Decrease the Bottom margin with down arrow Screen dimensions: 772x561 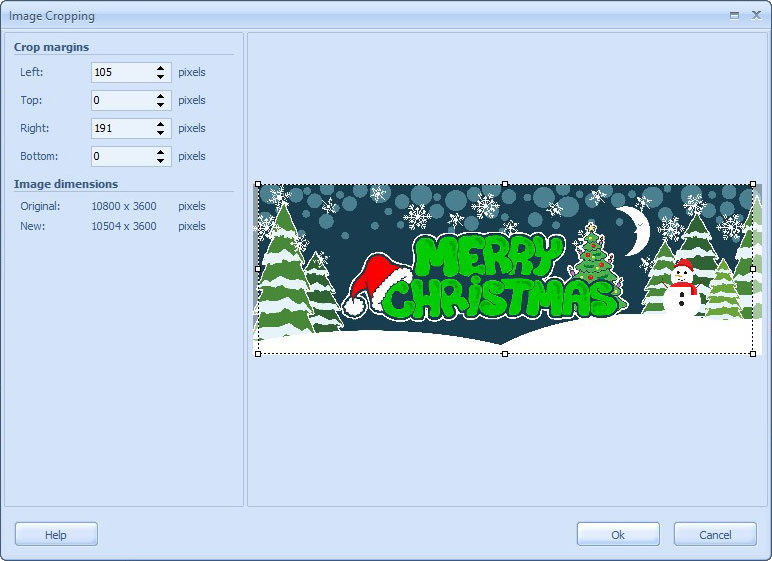pos(161,161)
